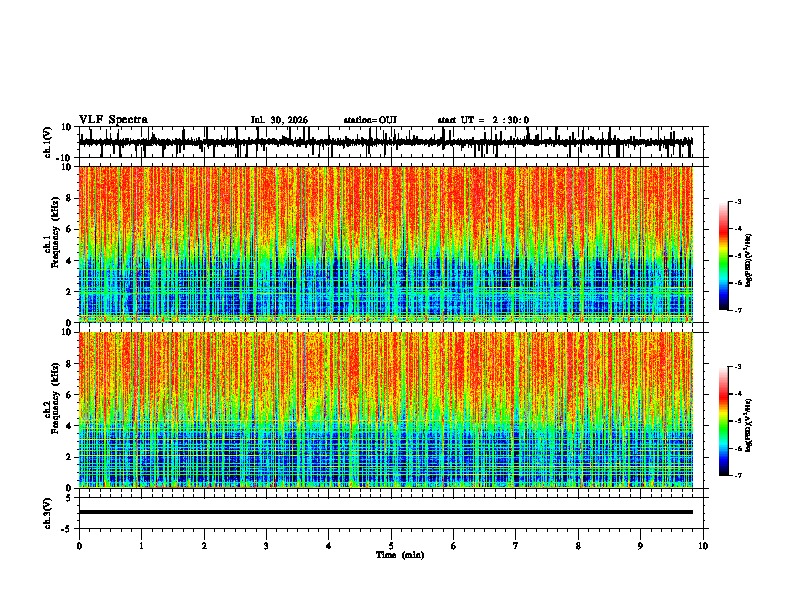Image resolution: width=792 pixels, height=612 pixels.
Task: Click the "4" kHz tick on ch.1 spectrogram
Action: click(x=69, y=261)
